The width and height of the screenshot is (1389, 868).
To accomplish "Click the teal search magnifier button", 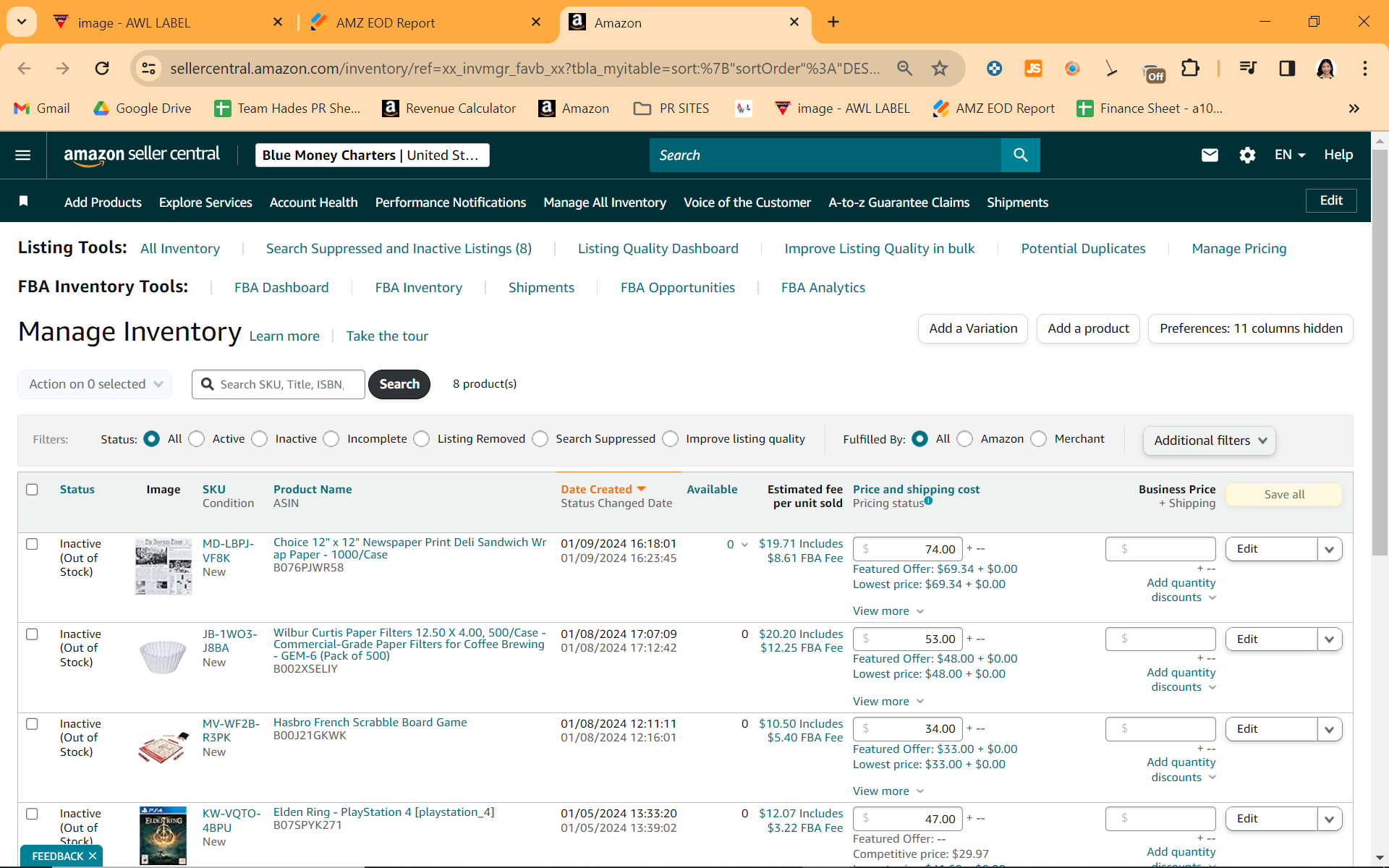I will click(x=1021, y=155).
